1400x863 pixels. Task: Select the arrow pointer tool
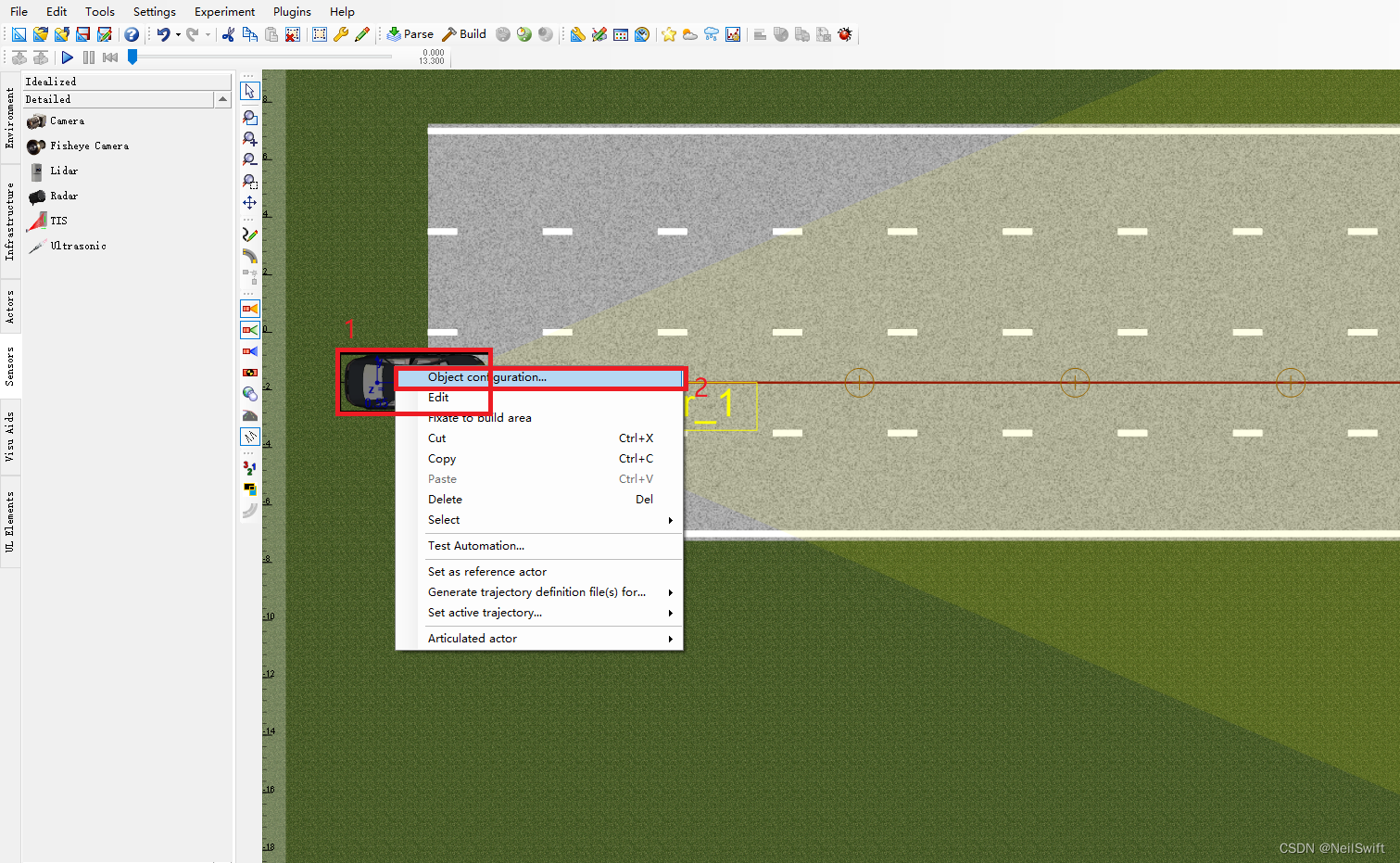(250, 91)
